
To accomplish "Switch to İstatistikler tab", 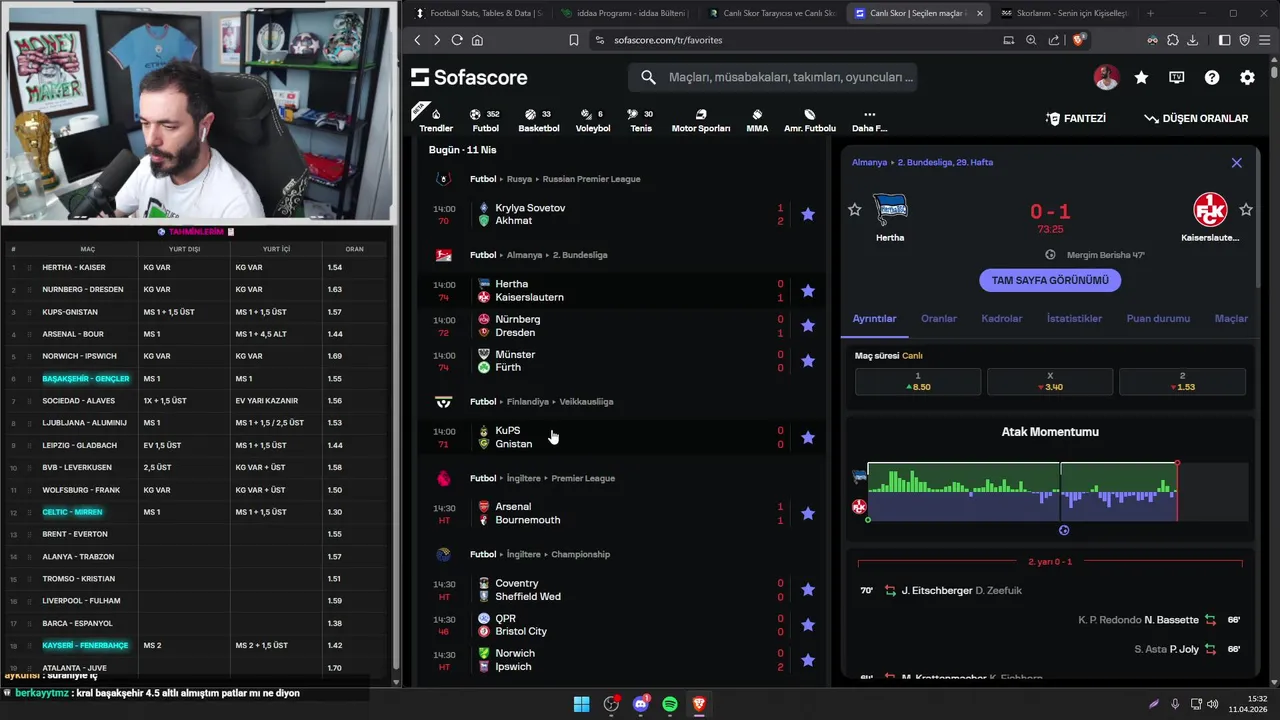I will coord(1074,318).
